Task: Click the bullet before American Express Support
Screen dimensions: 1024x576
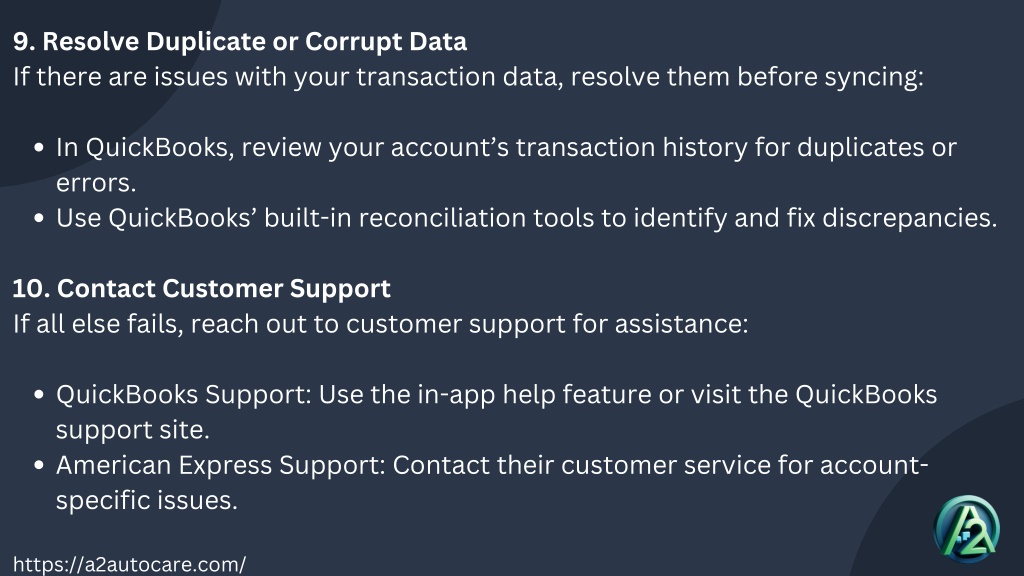Action: [39, 466]
